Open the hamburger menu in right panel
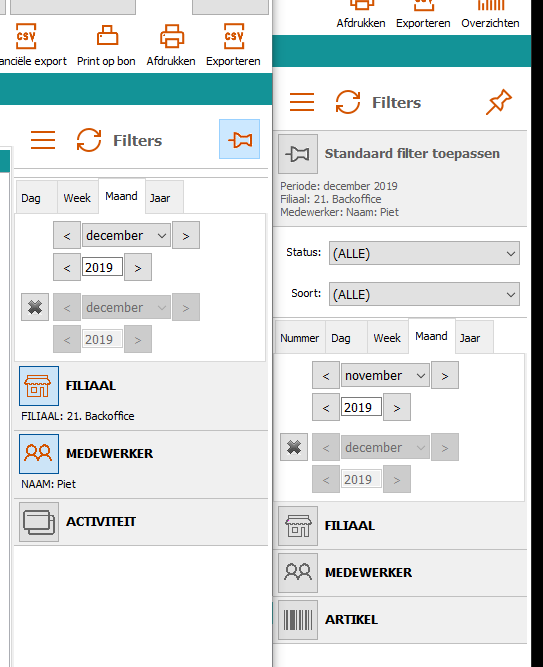The width and height of the screenshot is (543, 667). point(302,102)
